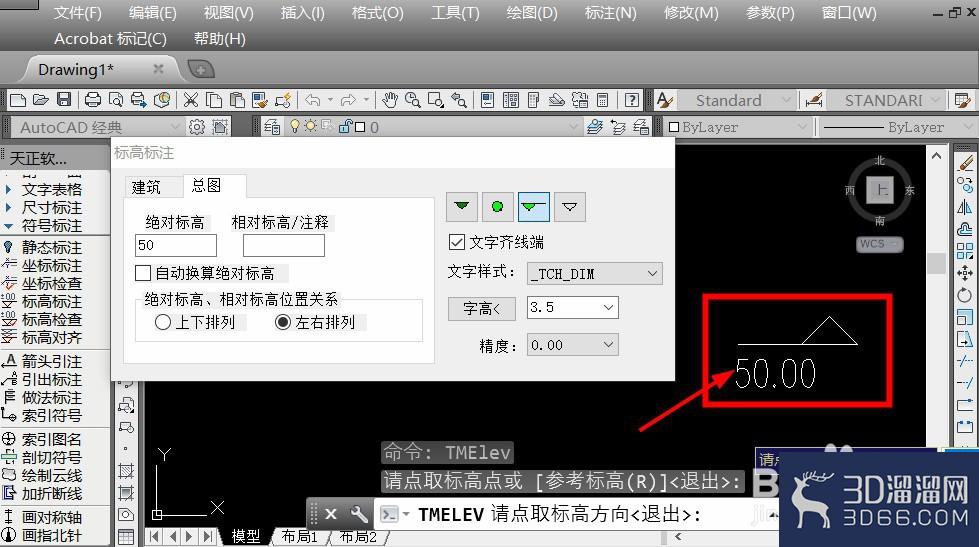Click the Cut scissors icon
The width and height of the screenshot is (979, 547).
pyautogui.click(x=191, y=100)
